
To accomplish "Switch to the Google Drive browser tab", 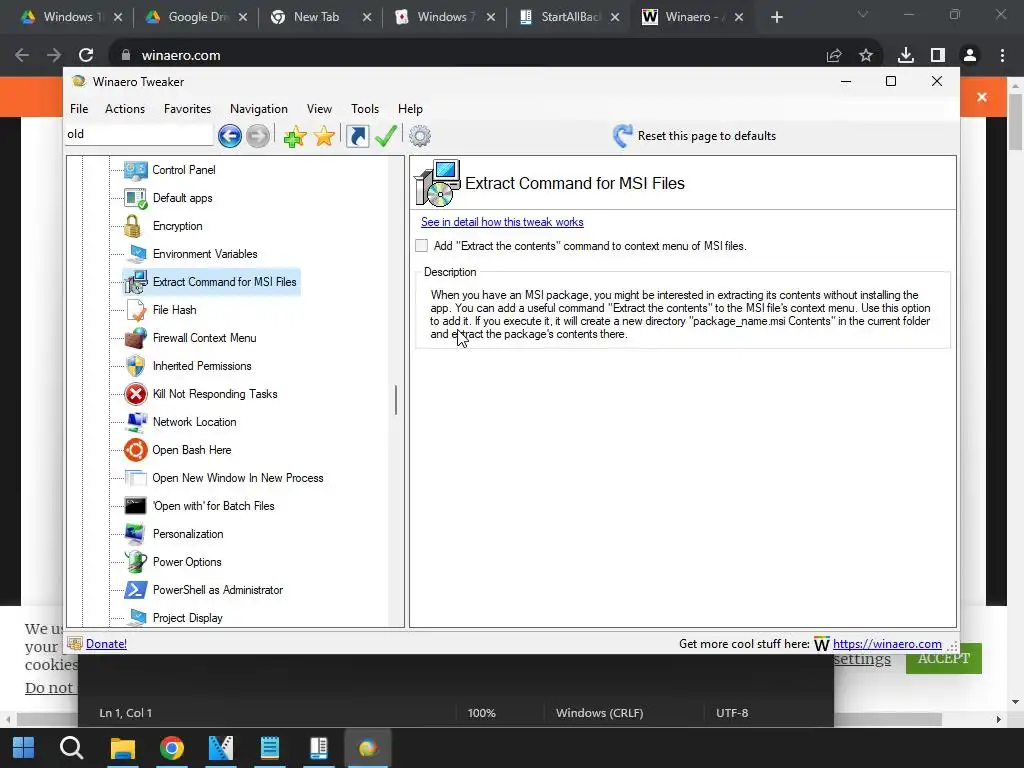I will (x=197, y=17).
